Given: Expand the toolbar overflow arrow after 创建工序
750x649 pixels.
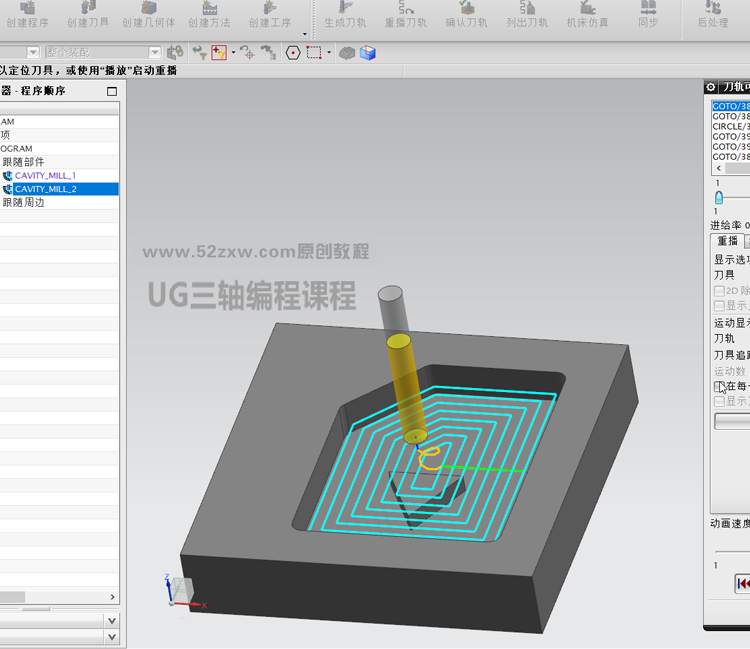Looking at the screenshot, I should point(305,34).
